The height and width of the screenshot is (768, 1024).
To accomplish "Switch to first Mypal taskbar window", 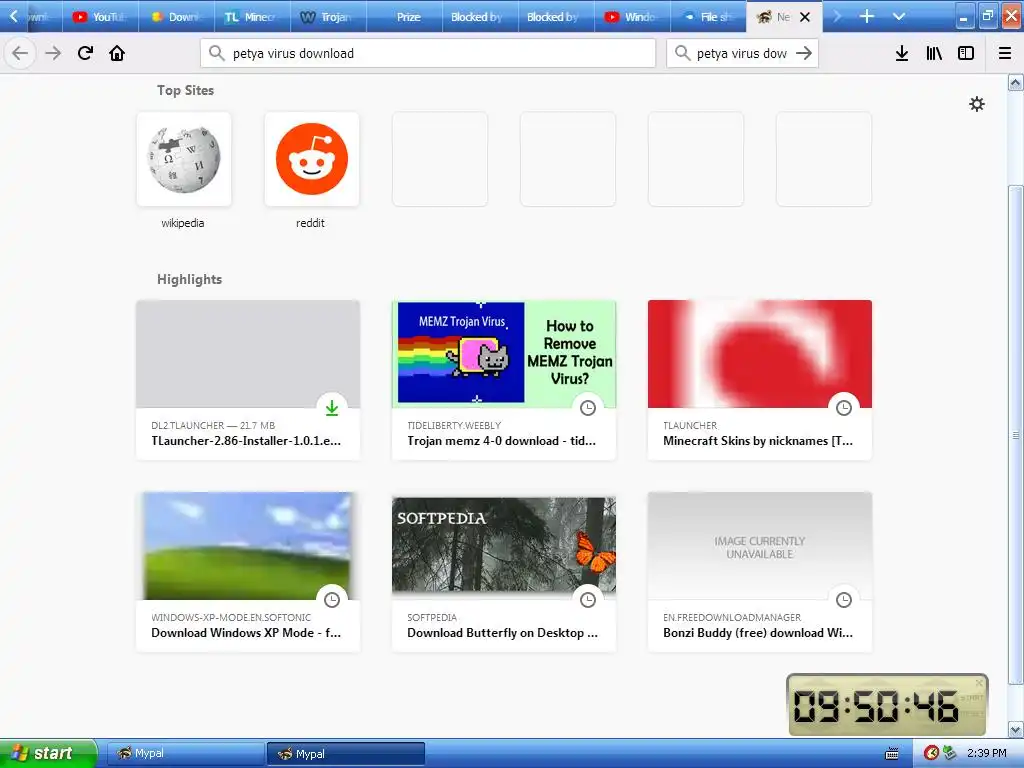I will pos(185,754).
